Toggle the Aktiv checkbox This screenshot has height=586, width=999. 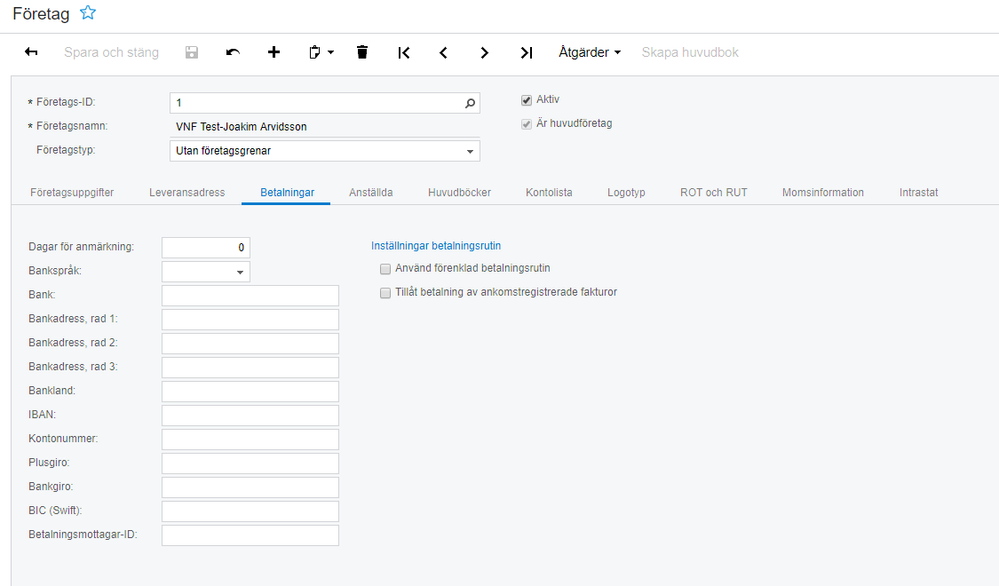click(x=526, y=100)
